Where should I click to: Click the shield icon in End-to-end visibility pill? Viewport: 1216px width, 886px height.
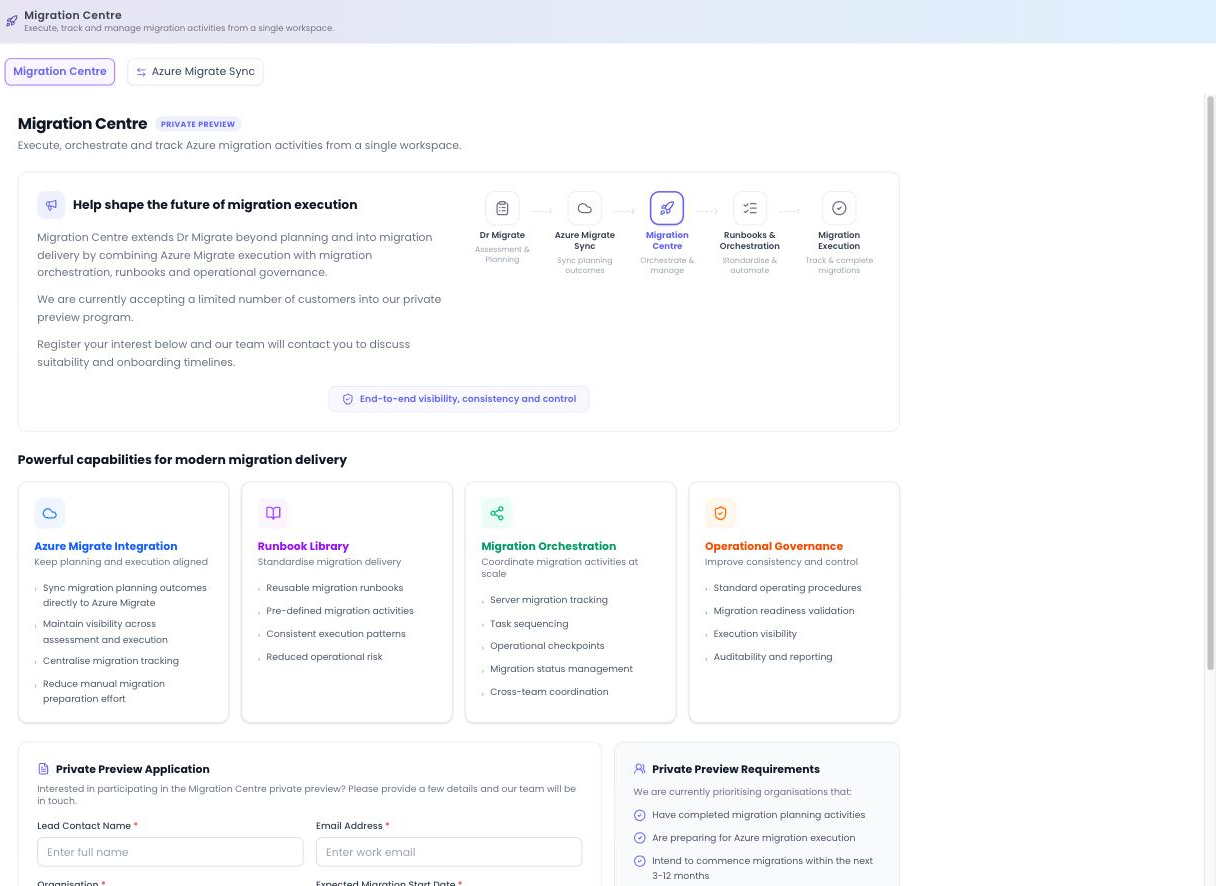348,399
